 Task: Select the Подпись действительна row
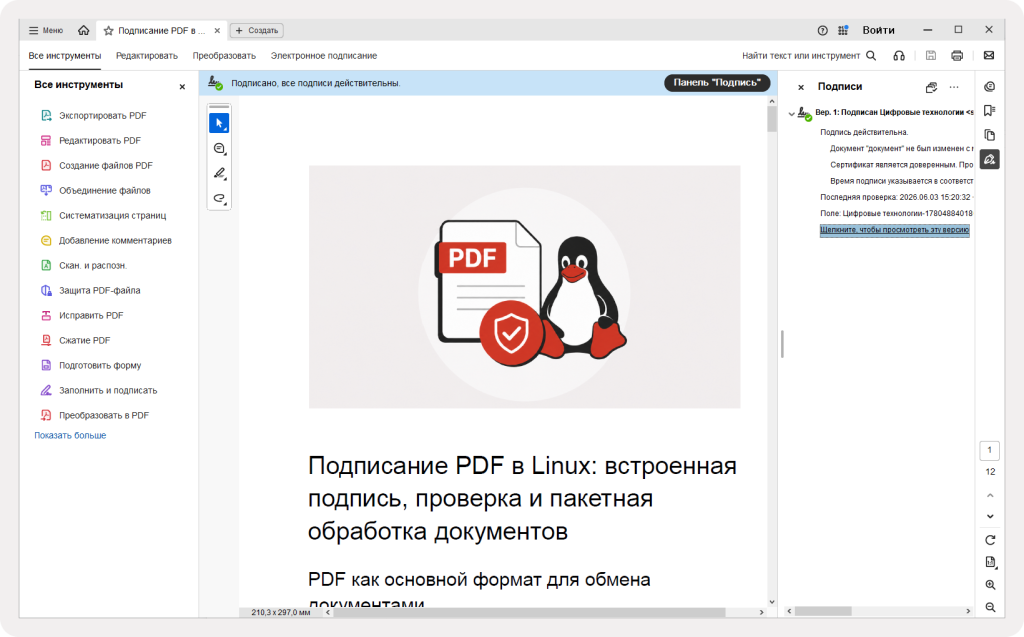coord(864,132)
